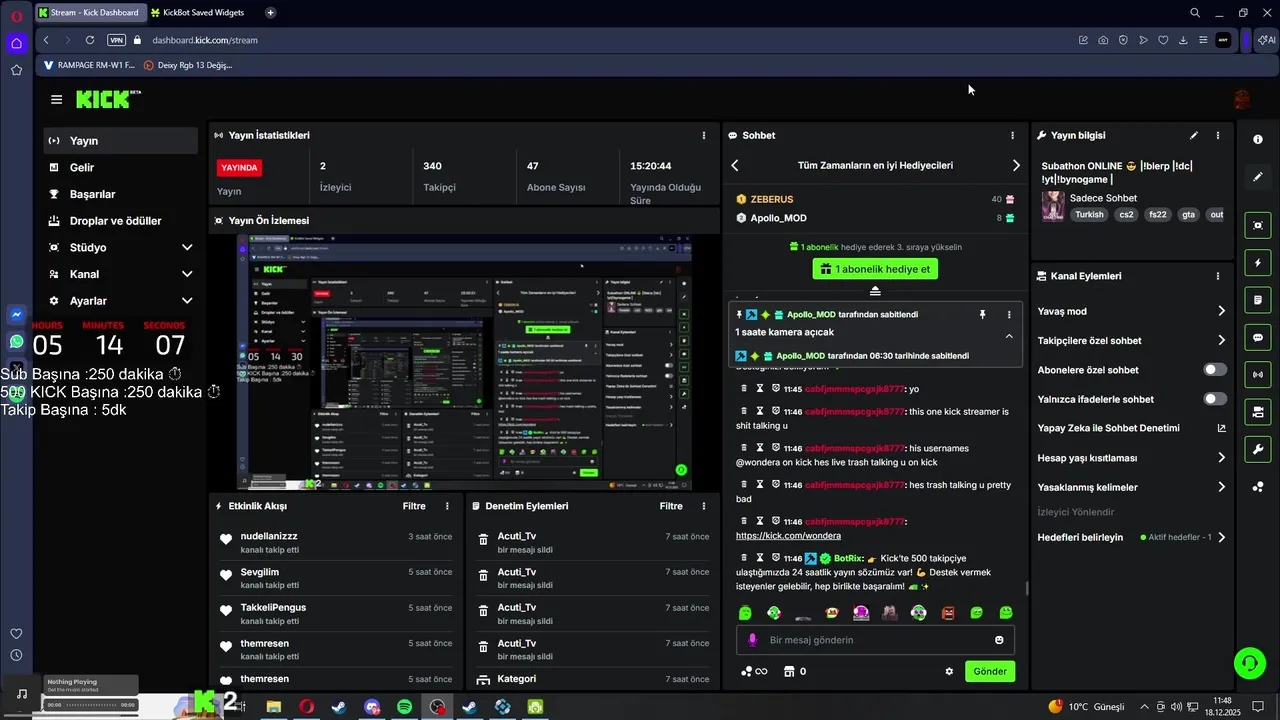Click the Bir mesaj gönderin input
Viewport: 1280px width, 720px height.
(875, 640)
